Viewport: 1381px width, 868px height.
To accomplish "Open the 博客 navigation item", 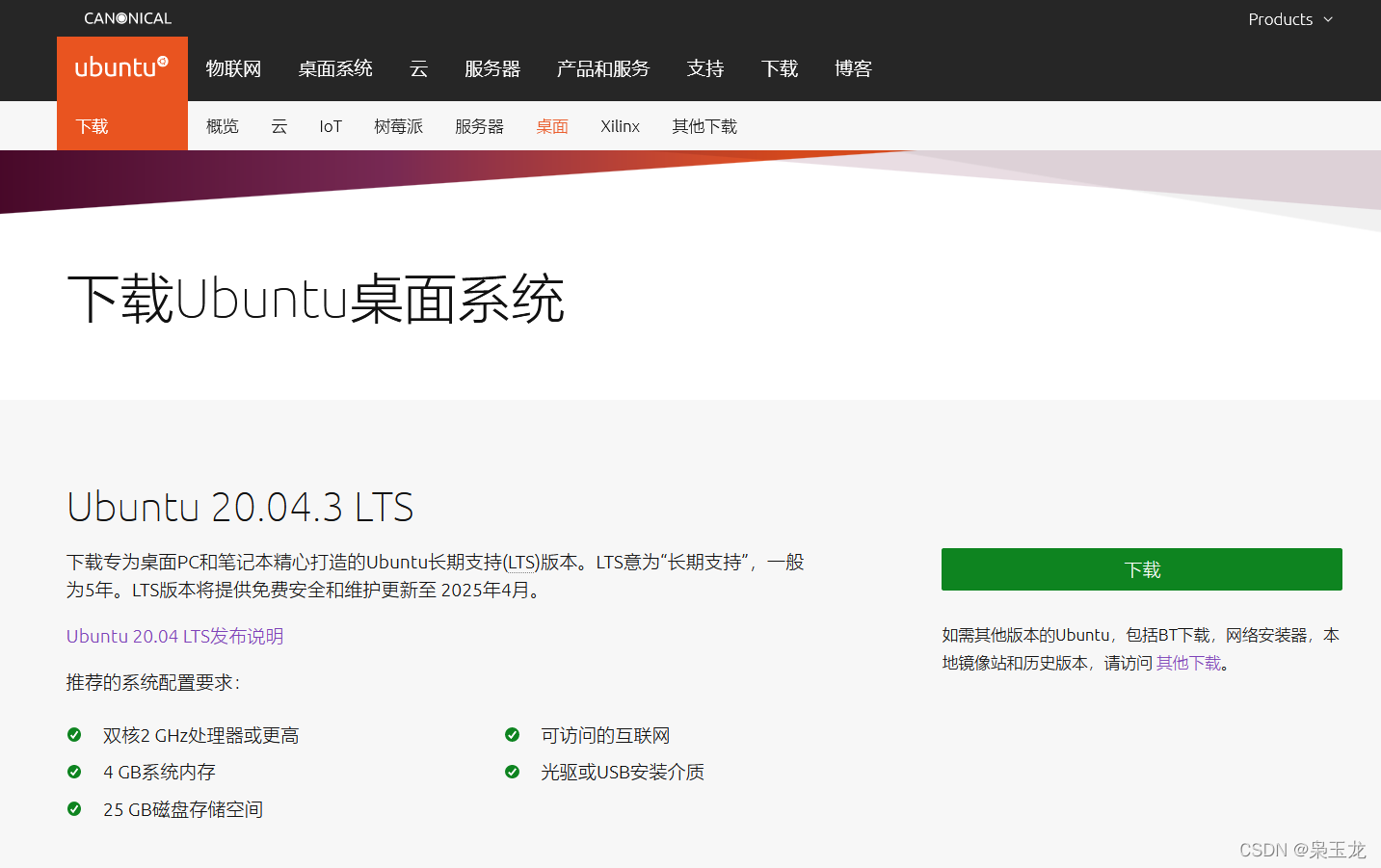I will pyautogui.click(x=853, y=68).
